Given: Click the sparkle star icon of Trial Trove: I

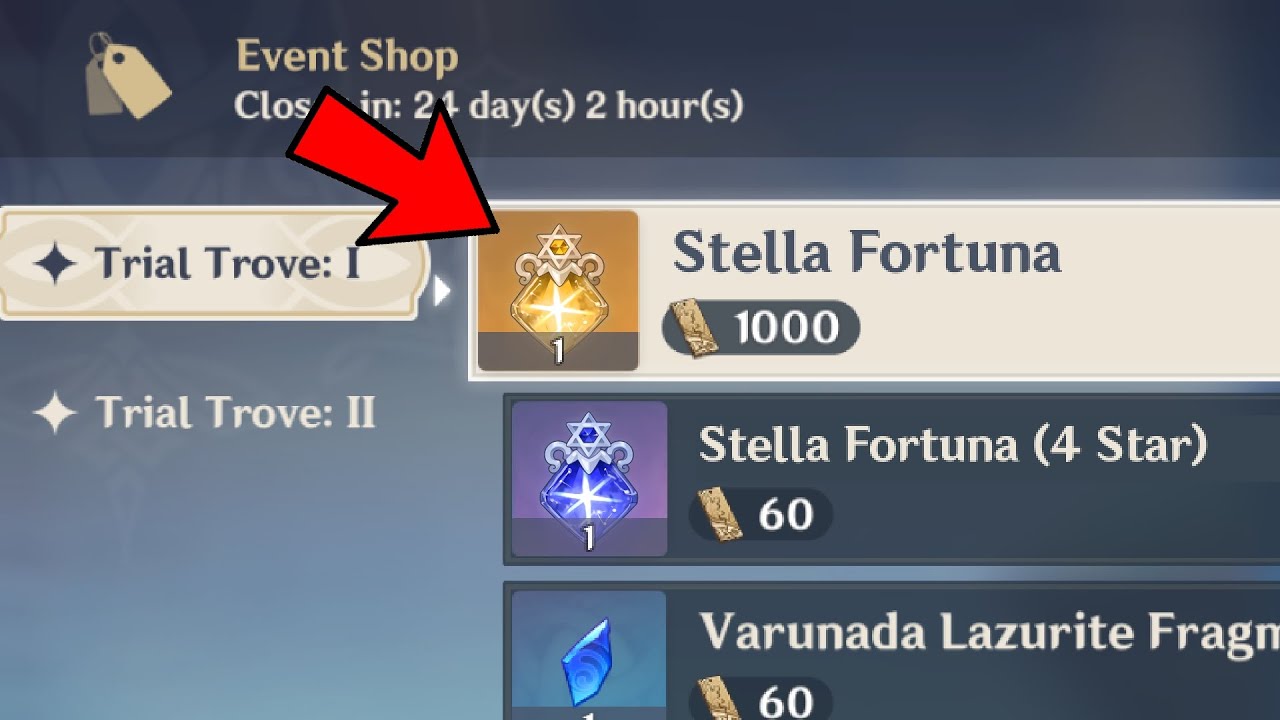Looking at the screenshot, I should coord(54,264).
